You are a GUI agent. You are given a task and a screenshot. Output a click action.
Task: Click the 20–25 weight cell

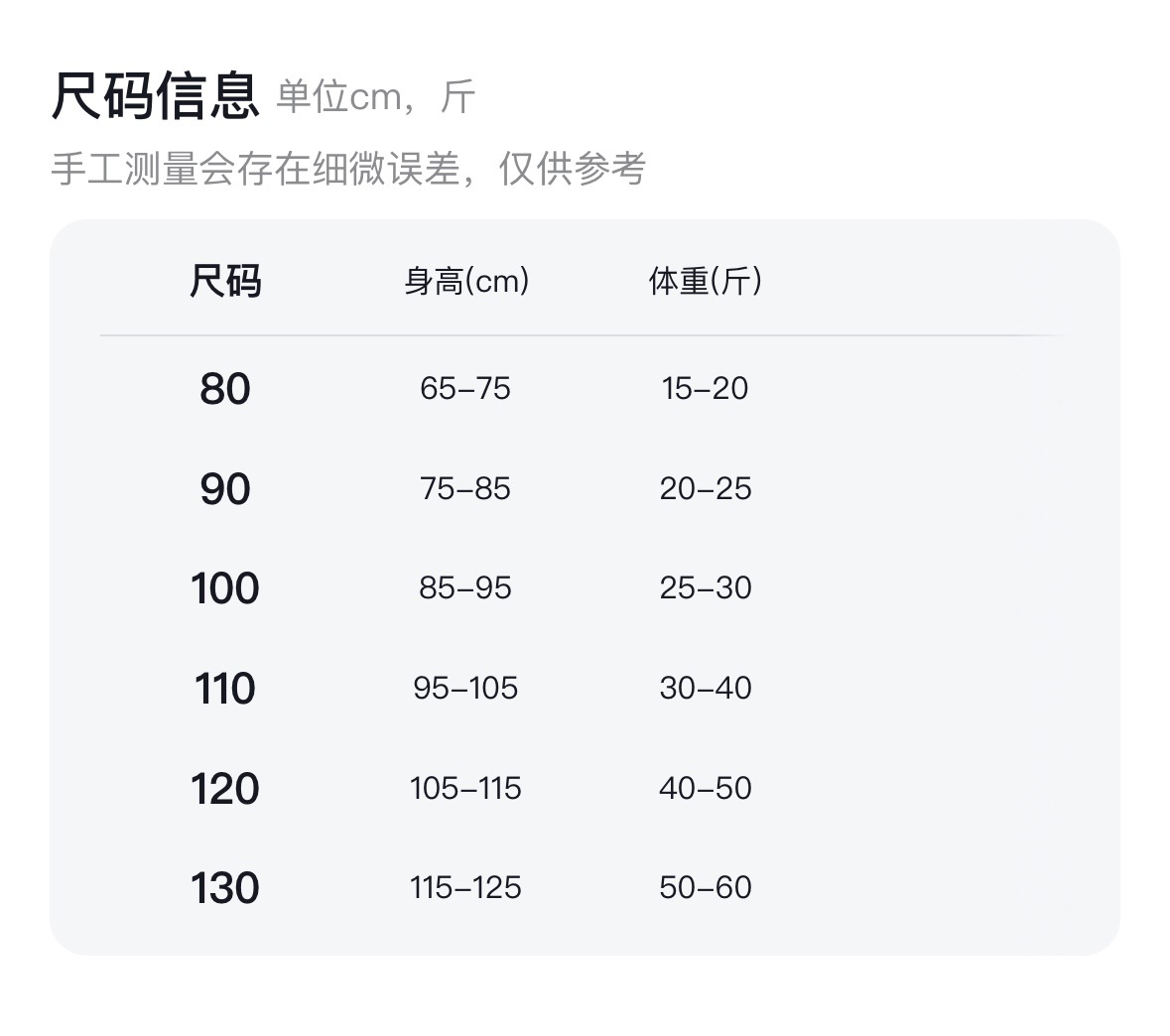pos(705,488)
